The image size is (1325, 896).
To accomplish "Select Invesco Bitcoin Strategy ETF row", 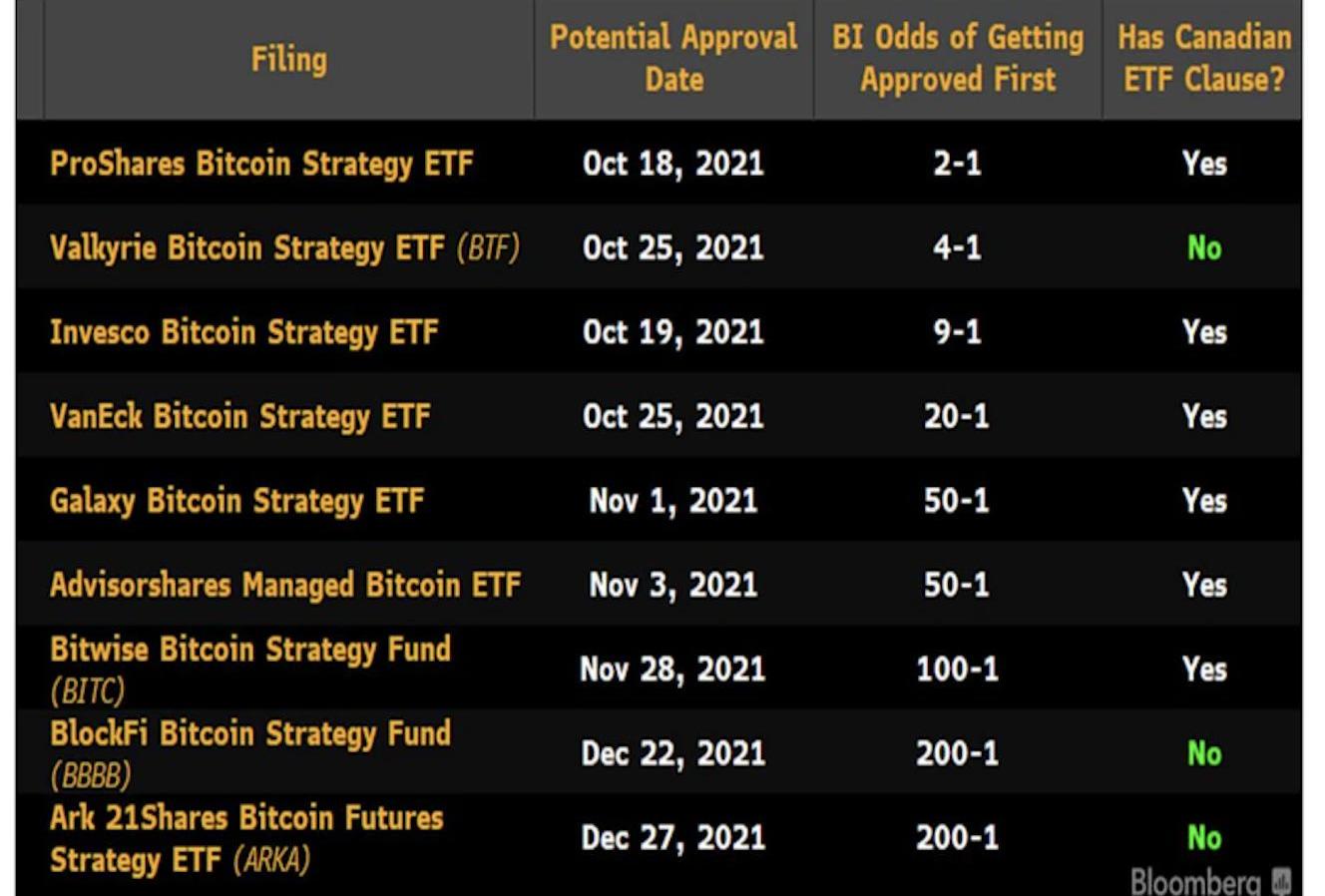I will (244, 332).
